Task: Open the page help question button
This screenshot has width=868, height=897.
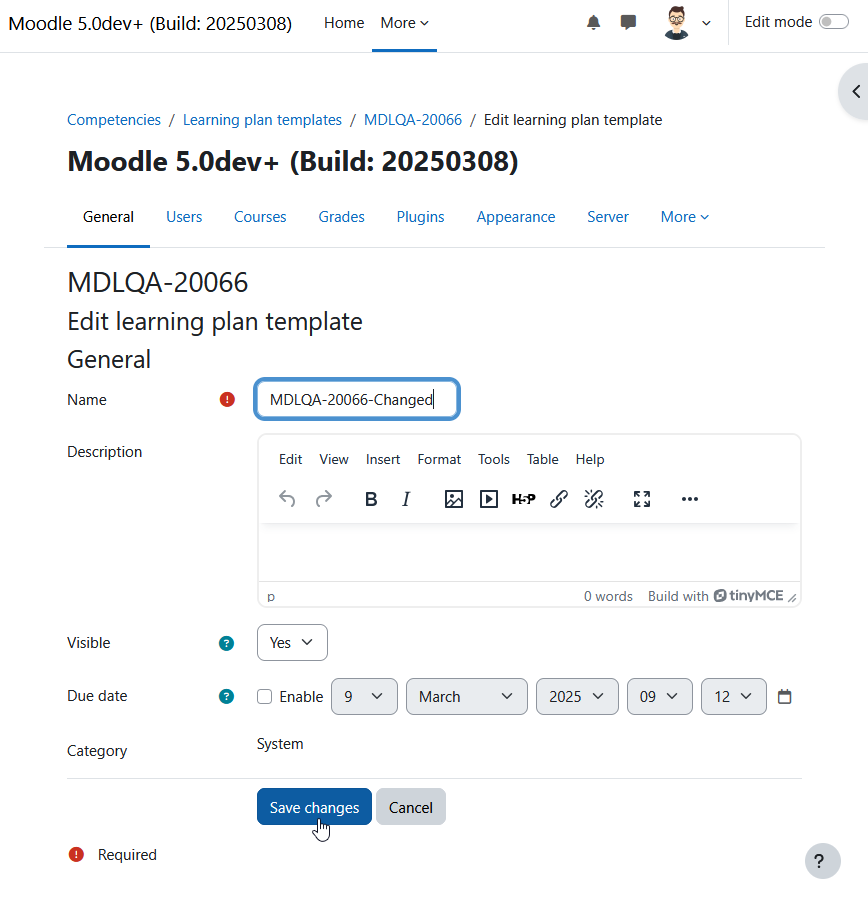Action: click(822, 860)
